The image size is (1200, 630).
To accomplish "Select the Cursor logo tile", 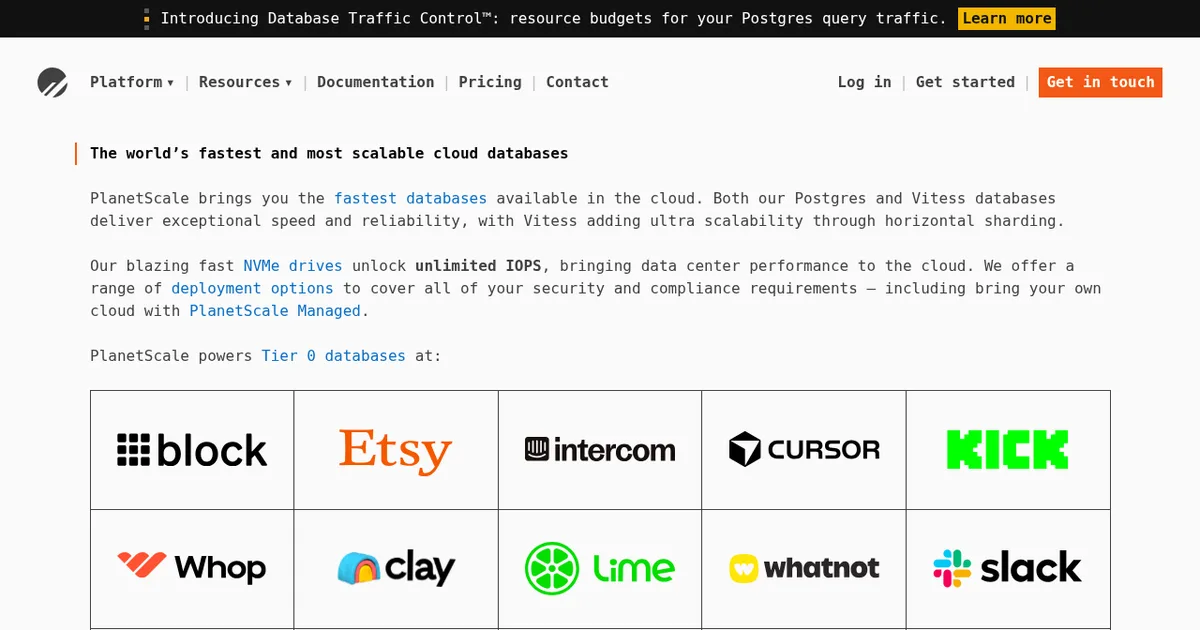I will [804, 450].
